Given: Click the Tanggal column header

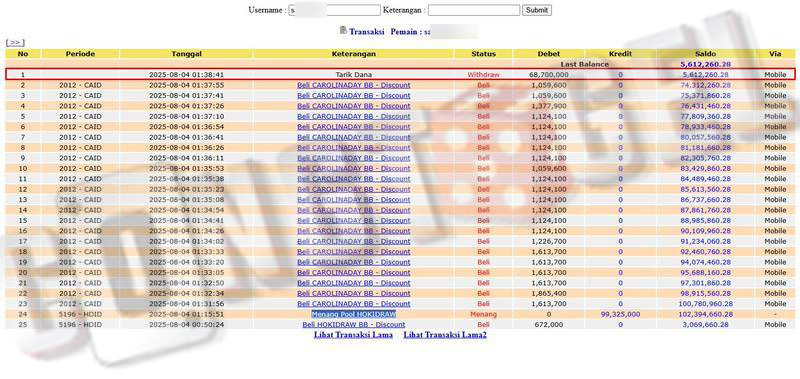Looking at the screenshot, I should [x=186, y=54].
